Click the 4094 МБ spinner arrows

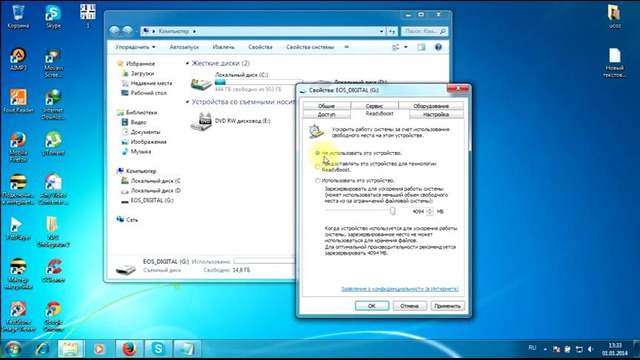[430, 211]
